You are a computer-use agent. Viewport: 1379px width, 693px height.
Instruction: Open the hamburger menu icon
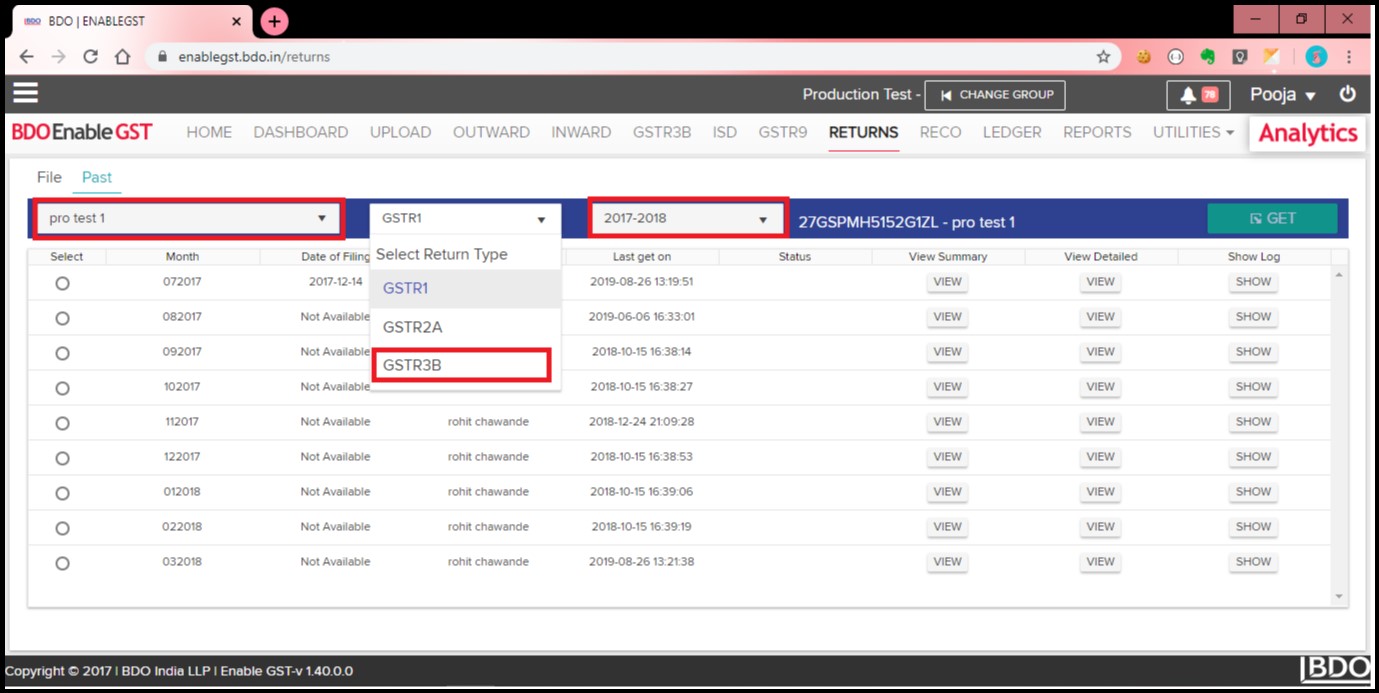coord(25,93)
